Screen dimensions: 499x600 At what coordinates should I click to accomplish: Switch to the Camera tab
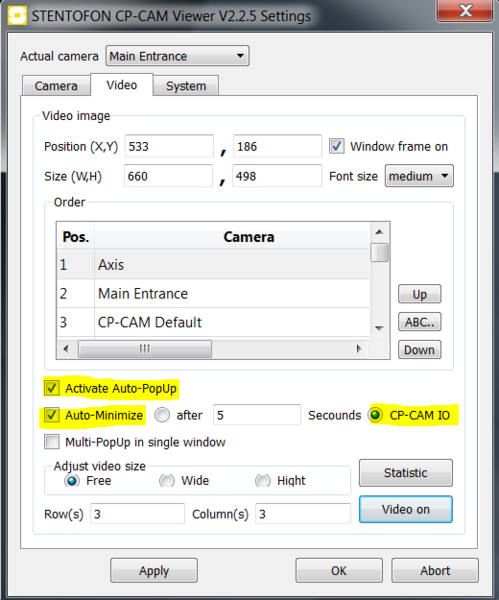(56, 86)
